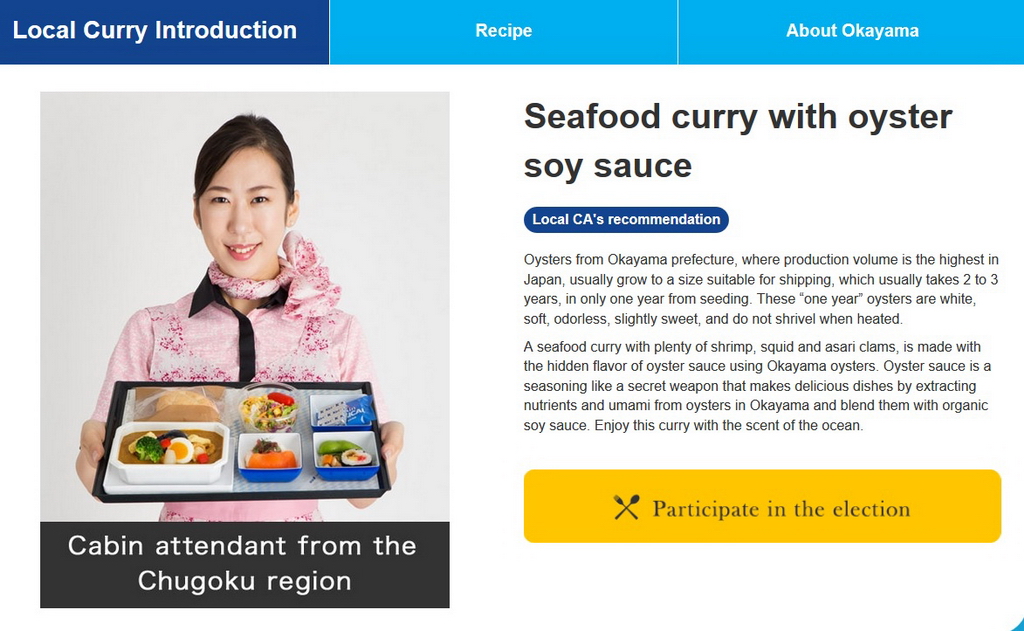1024x631 pixels.
Task: Click the sushi roll dish on the tray
Action: 346,455
